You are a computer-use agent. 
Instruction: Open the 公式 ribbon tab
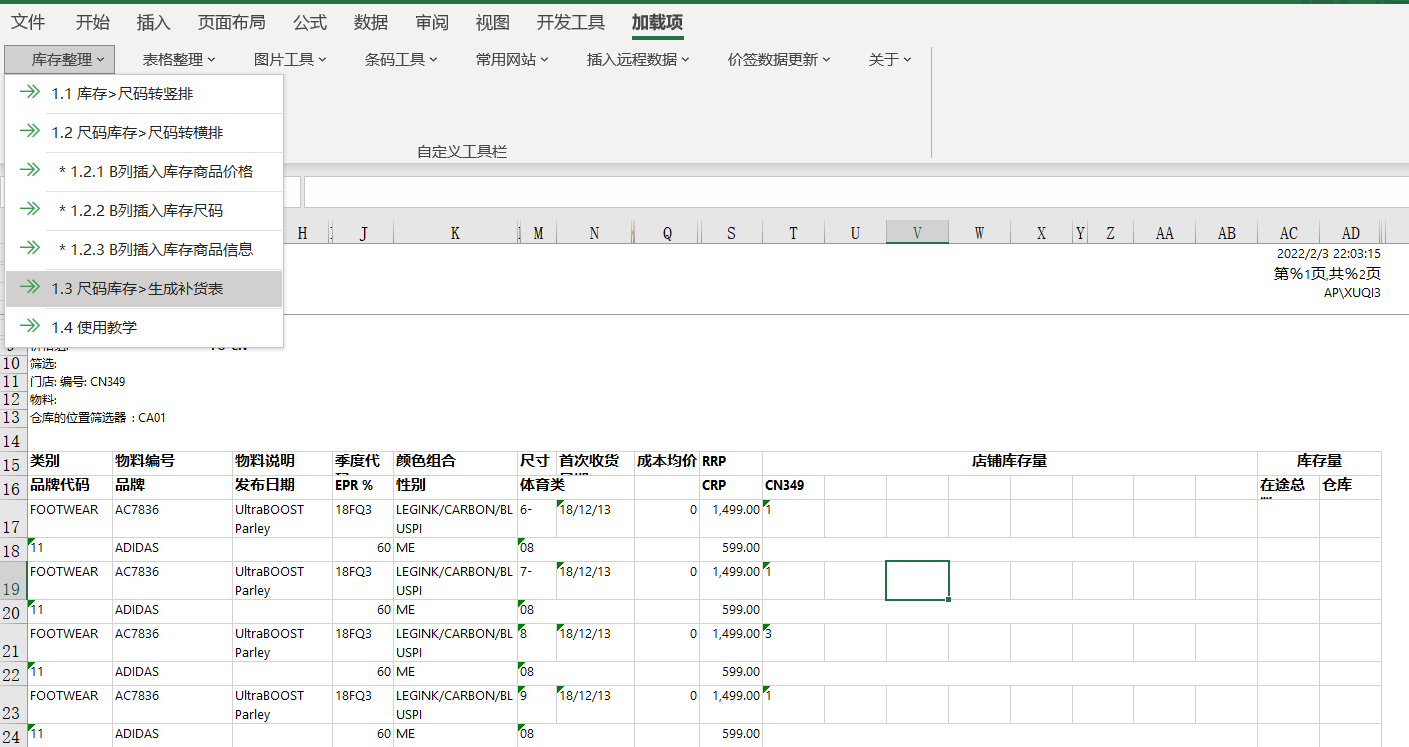point(310,22)
